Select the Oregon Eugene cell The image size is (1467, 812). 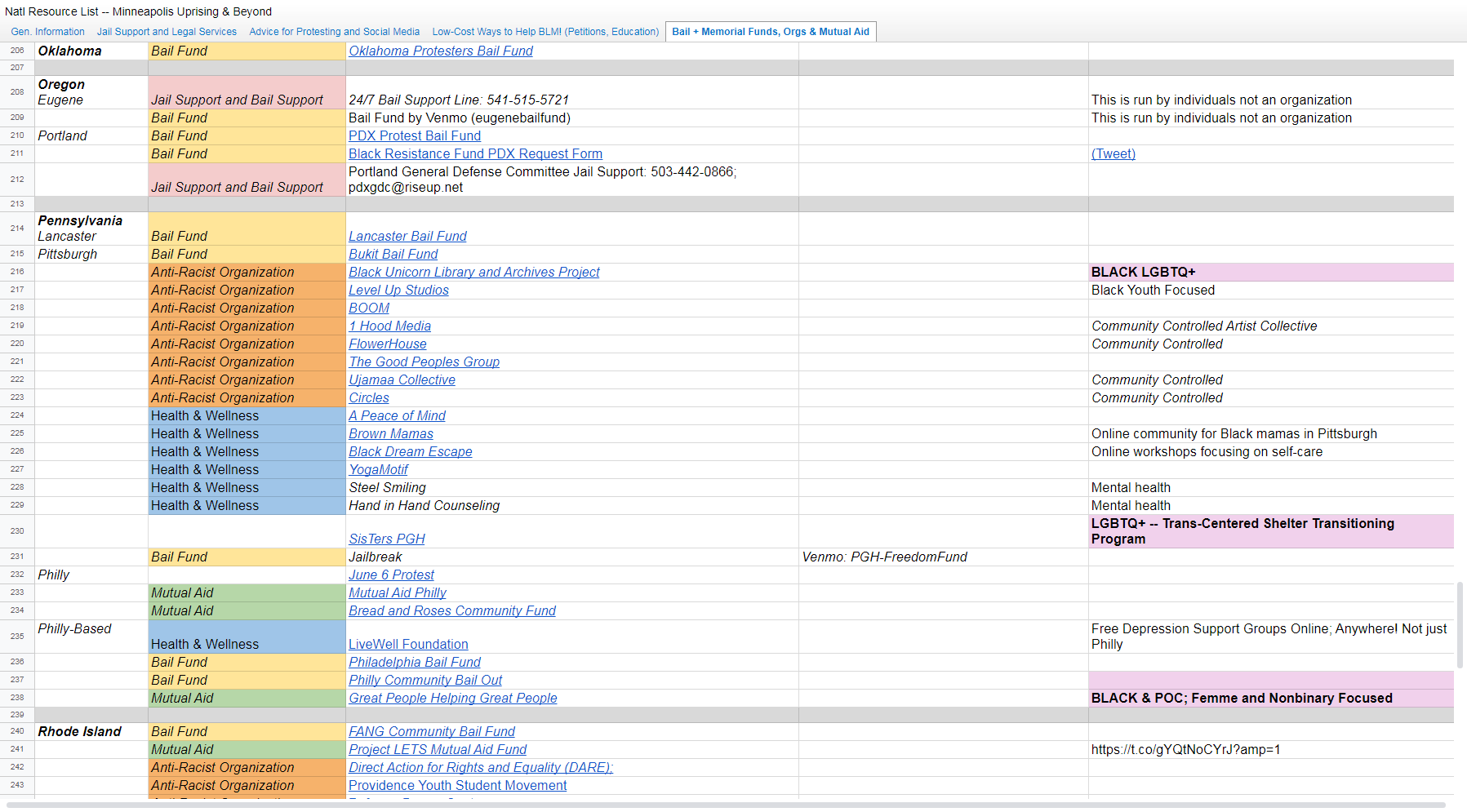(91, 92)
